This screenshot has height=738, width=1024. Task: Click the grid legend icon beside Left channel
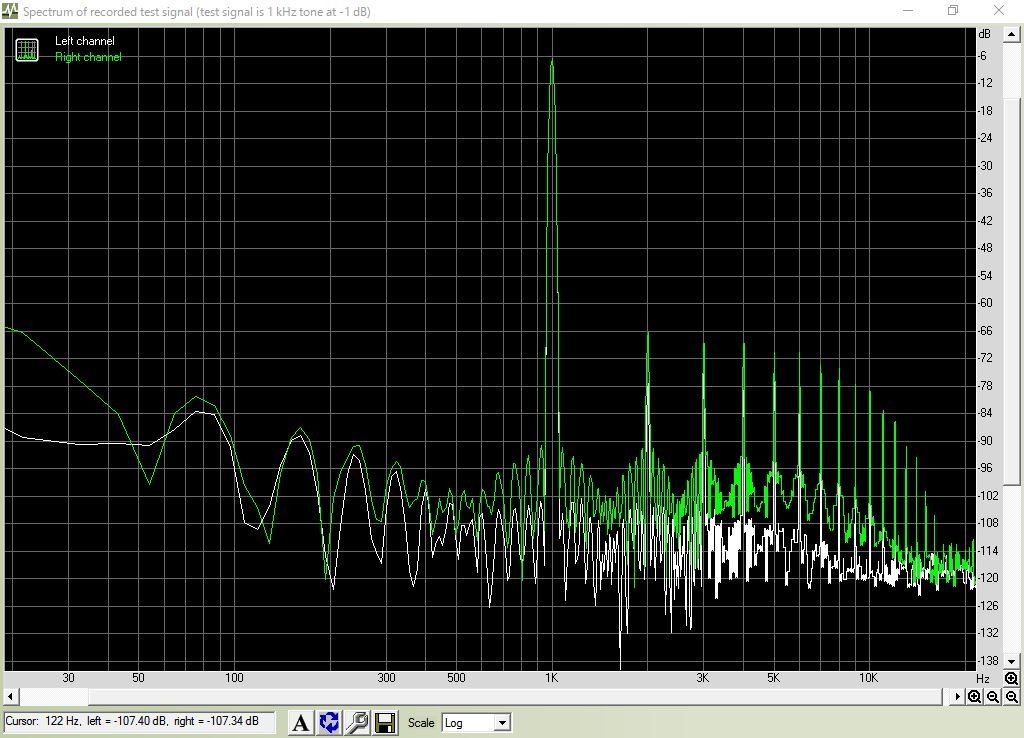27,50
